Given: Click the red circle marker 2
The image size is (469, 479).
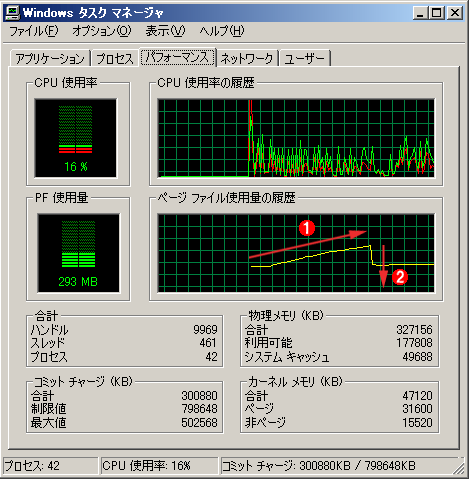Looking at the screenshot, I should pos(400,276).
